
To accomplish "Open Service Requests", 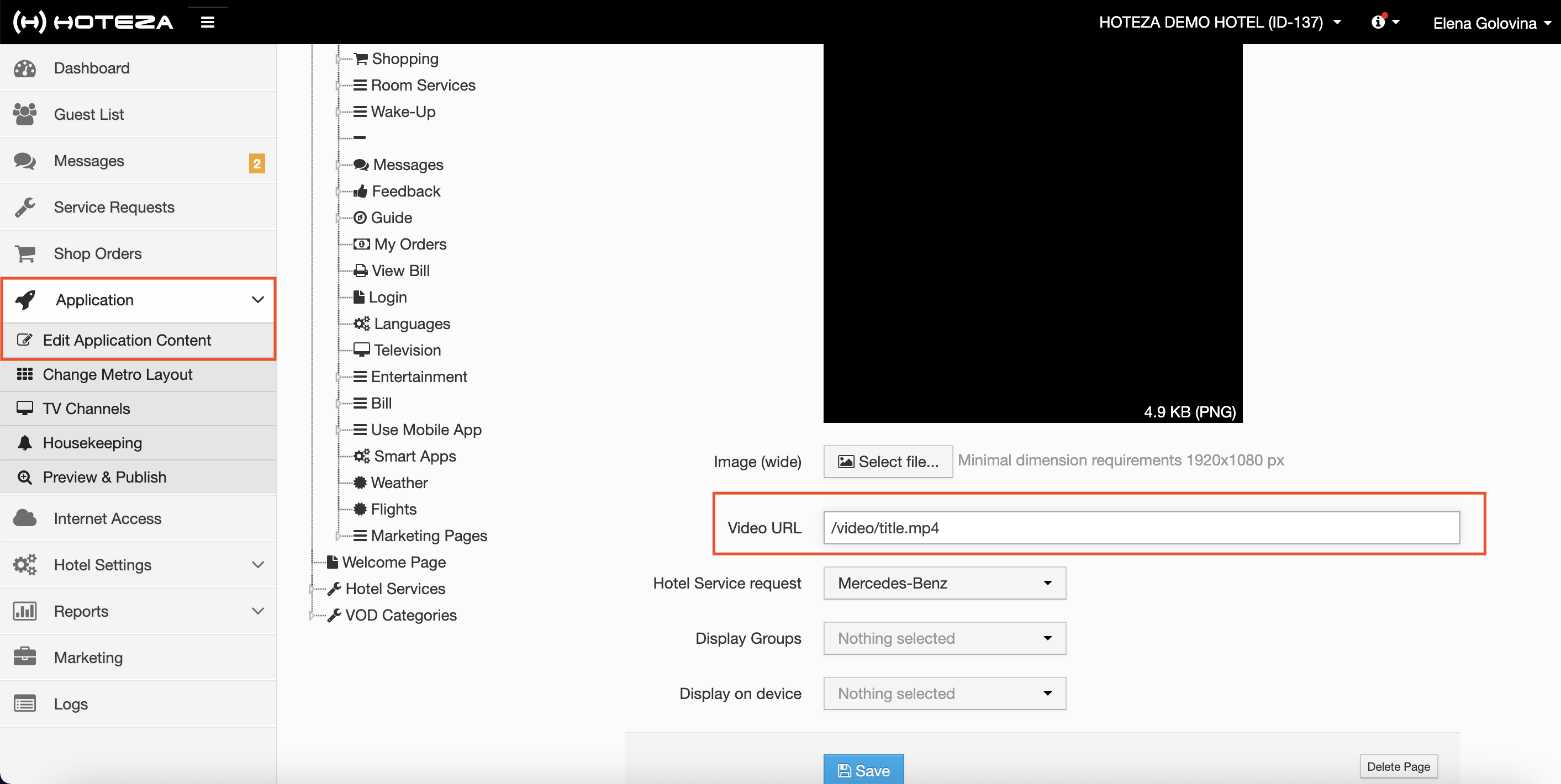I will [x=138, y=207].
